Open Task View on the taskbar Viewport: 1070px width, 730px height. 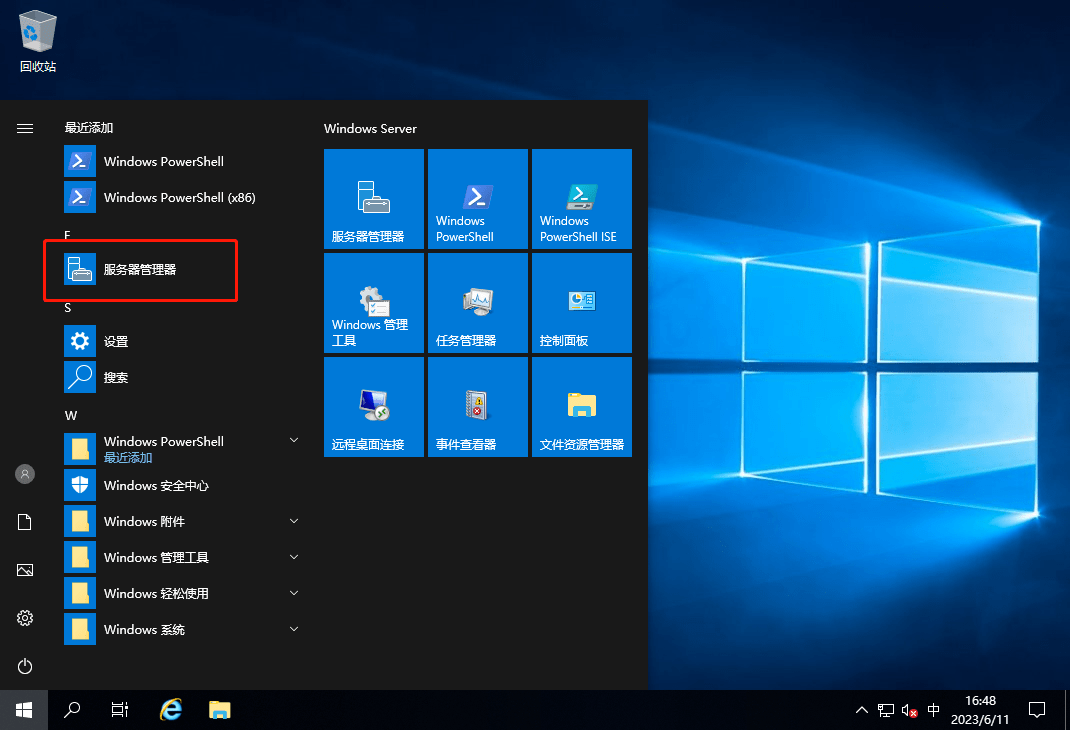click(x=119, y=710)
